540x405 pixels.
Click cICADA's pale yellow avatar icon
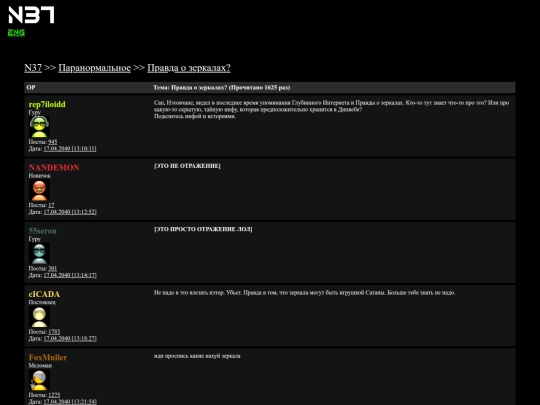(x=39, y=316)
